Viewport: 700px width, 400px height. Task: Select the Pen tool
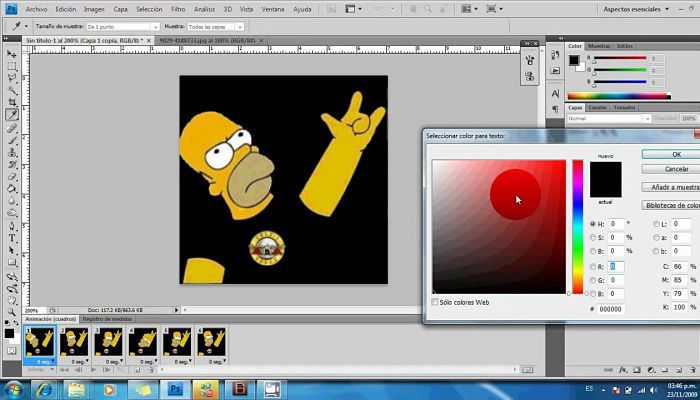[12, 226]
